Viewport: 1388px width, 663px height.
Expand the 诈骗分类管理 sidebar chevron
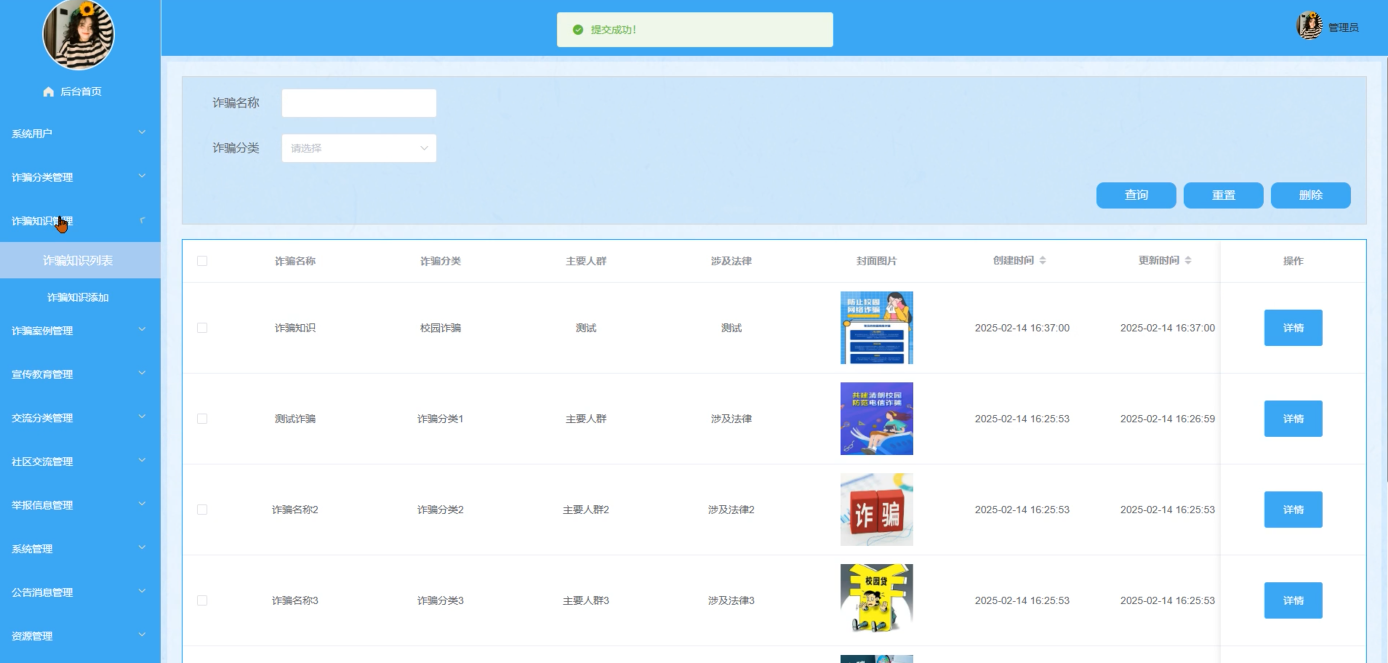coord(142,177)
